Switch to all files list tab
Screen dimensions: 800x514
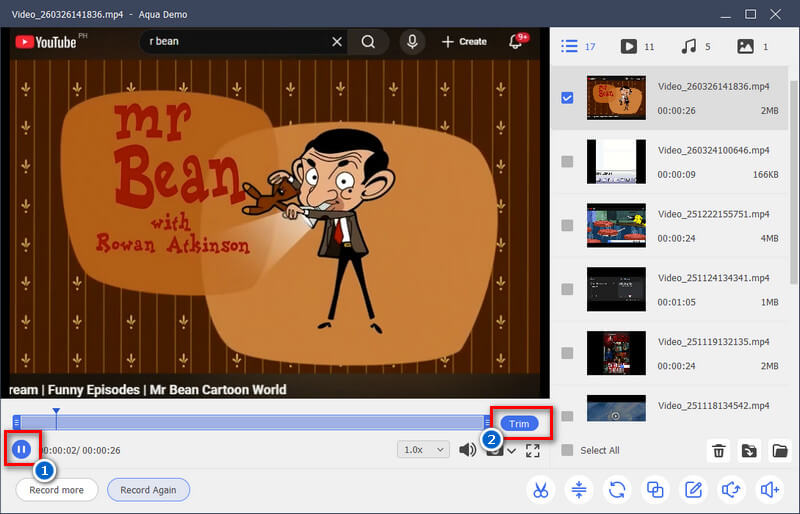click(578, 46)
